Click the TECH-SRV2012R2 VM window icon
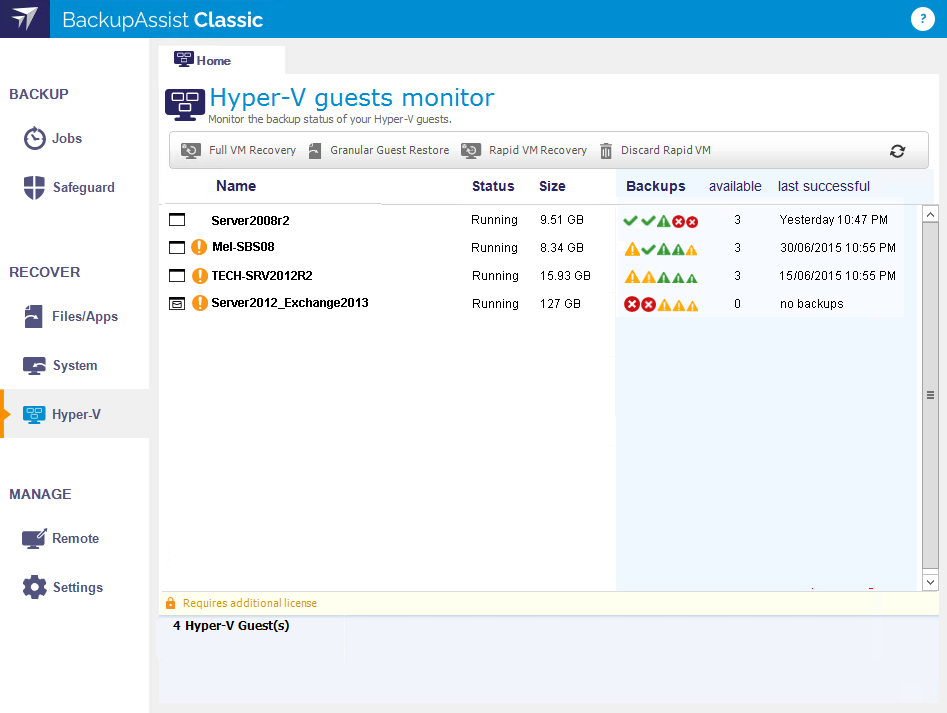 click(x=177, y=276)
